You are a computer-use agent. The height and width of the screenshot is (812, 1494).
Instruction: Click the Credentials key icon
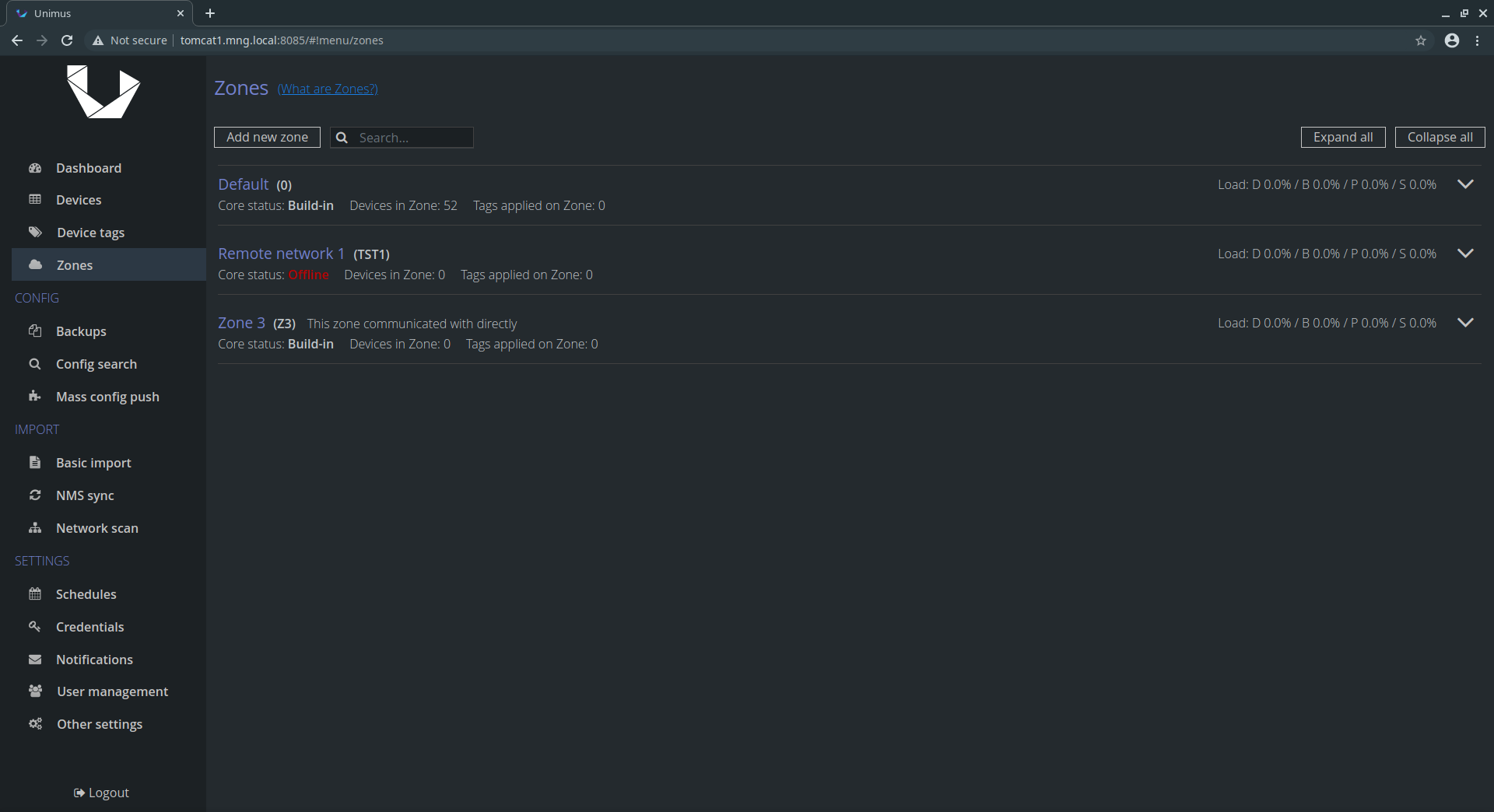pyautogui.click(x=35, y=626)
